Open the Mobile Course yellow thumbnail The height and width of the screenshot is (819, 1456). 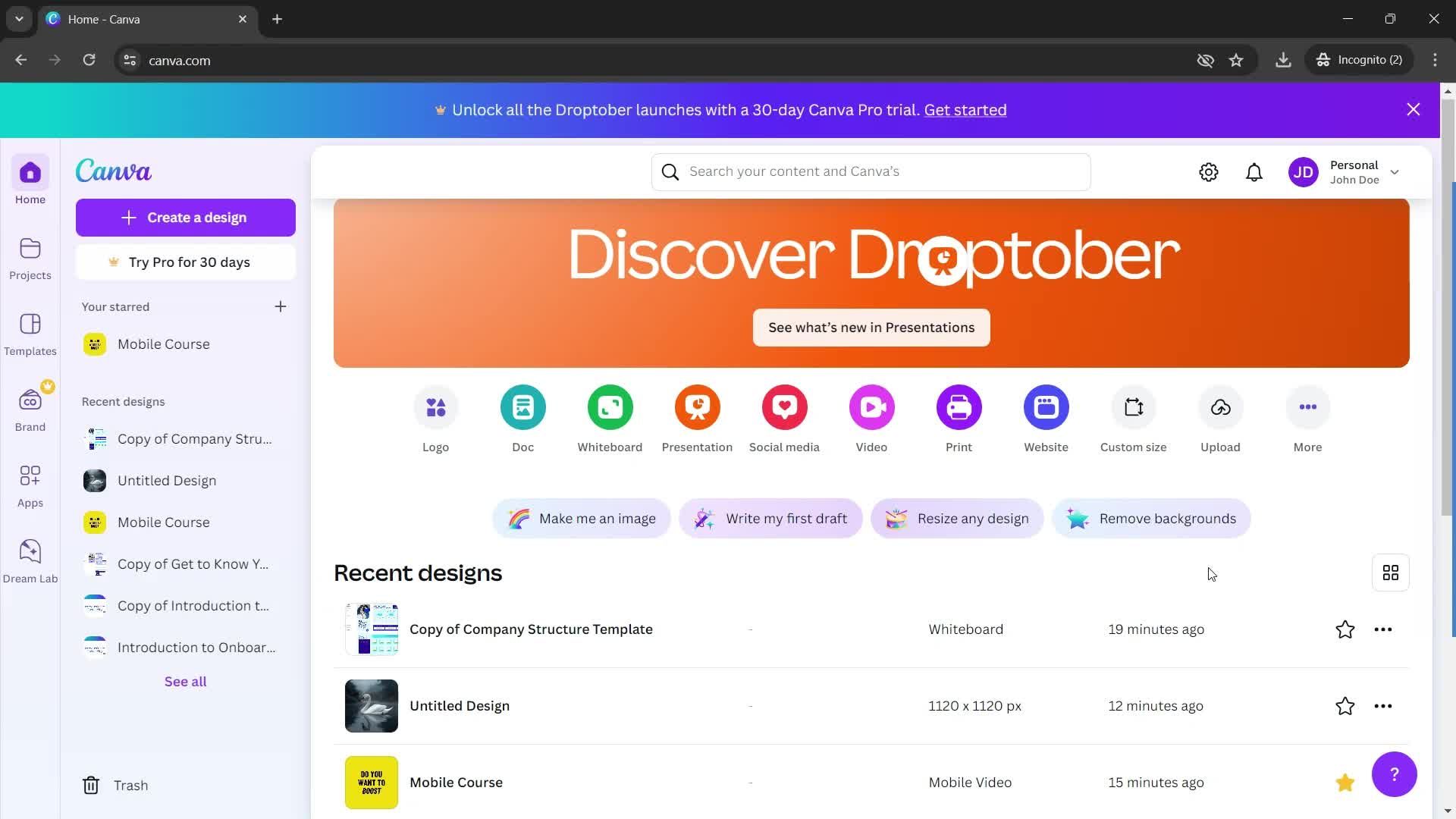tap(372, 783)
